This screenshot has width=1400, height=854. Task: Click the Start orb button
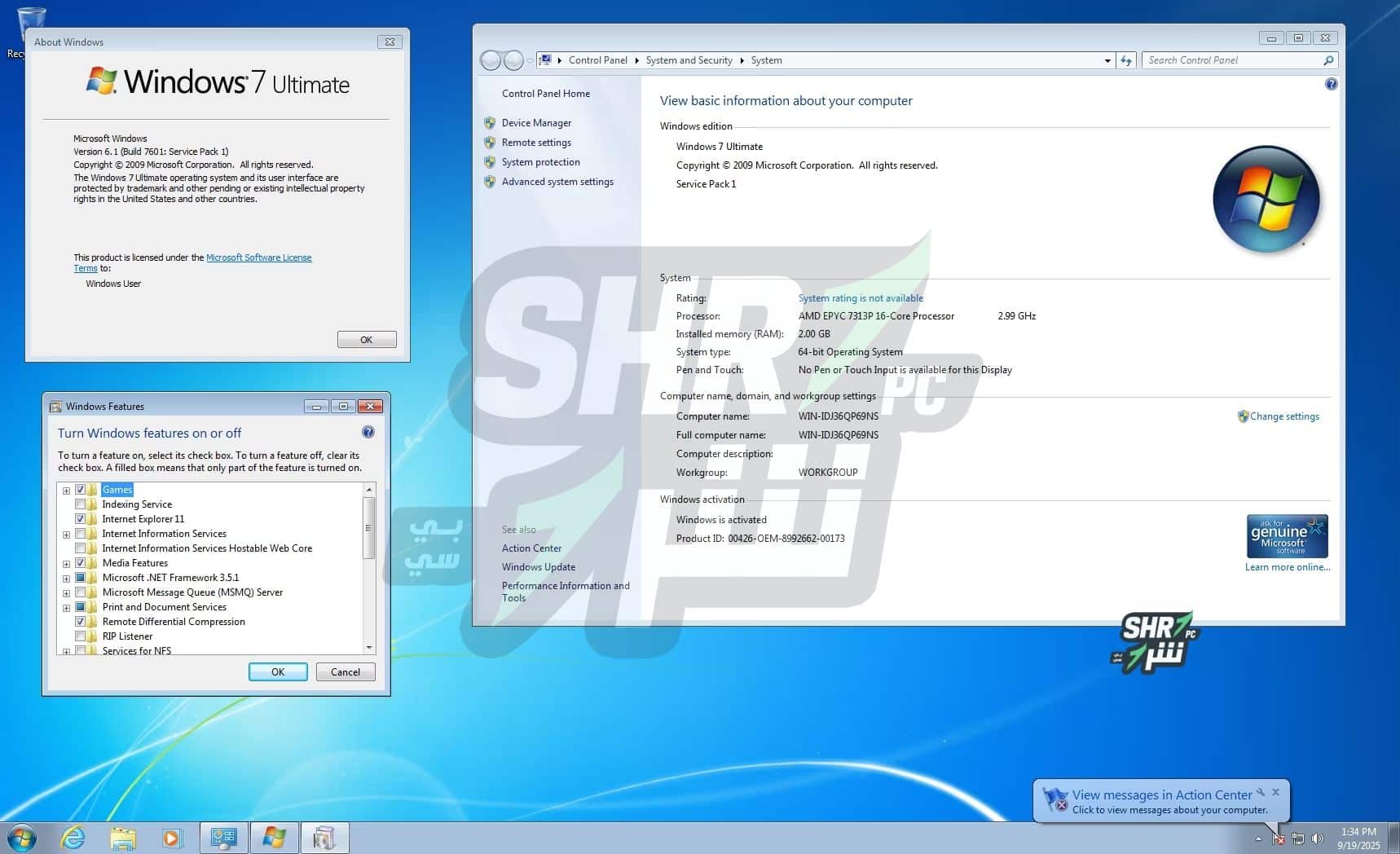[x=21, y=838]
